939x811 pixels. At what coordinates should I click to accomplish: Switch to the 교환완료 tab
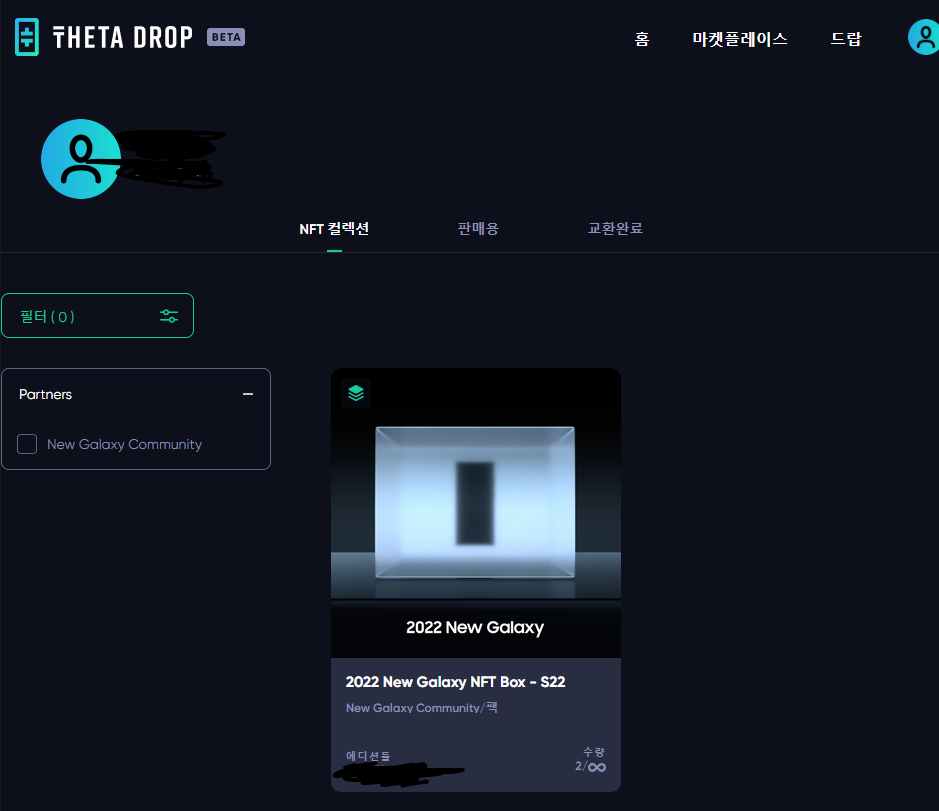point(615,229)
